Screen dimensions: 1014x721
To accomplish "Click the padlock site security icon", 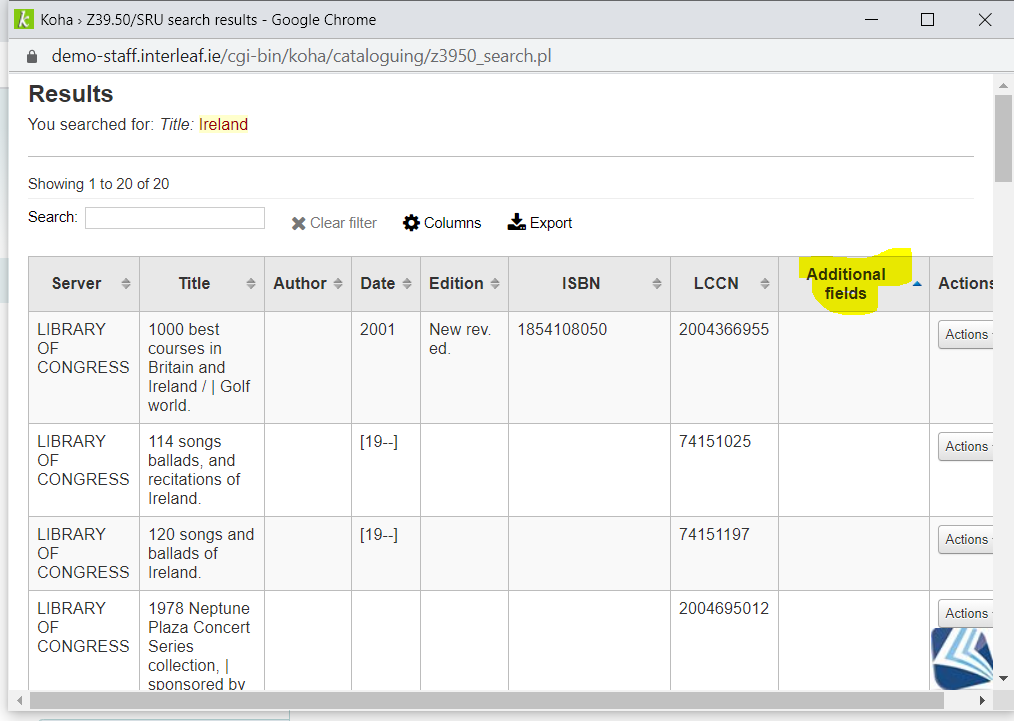I will click(32, 56).
